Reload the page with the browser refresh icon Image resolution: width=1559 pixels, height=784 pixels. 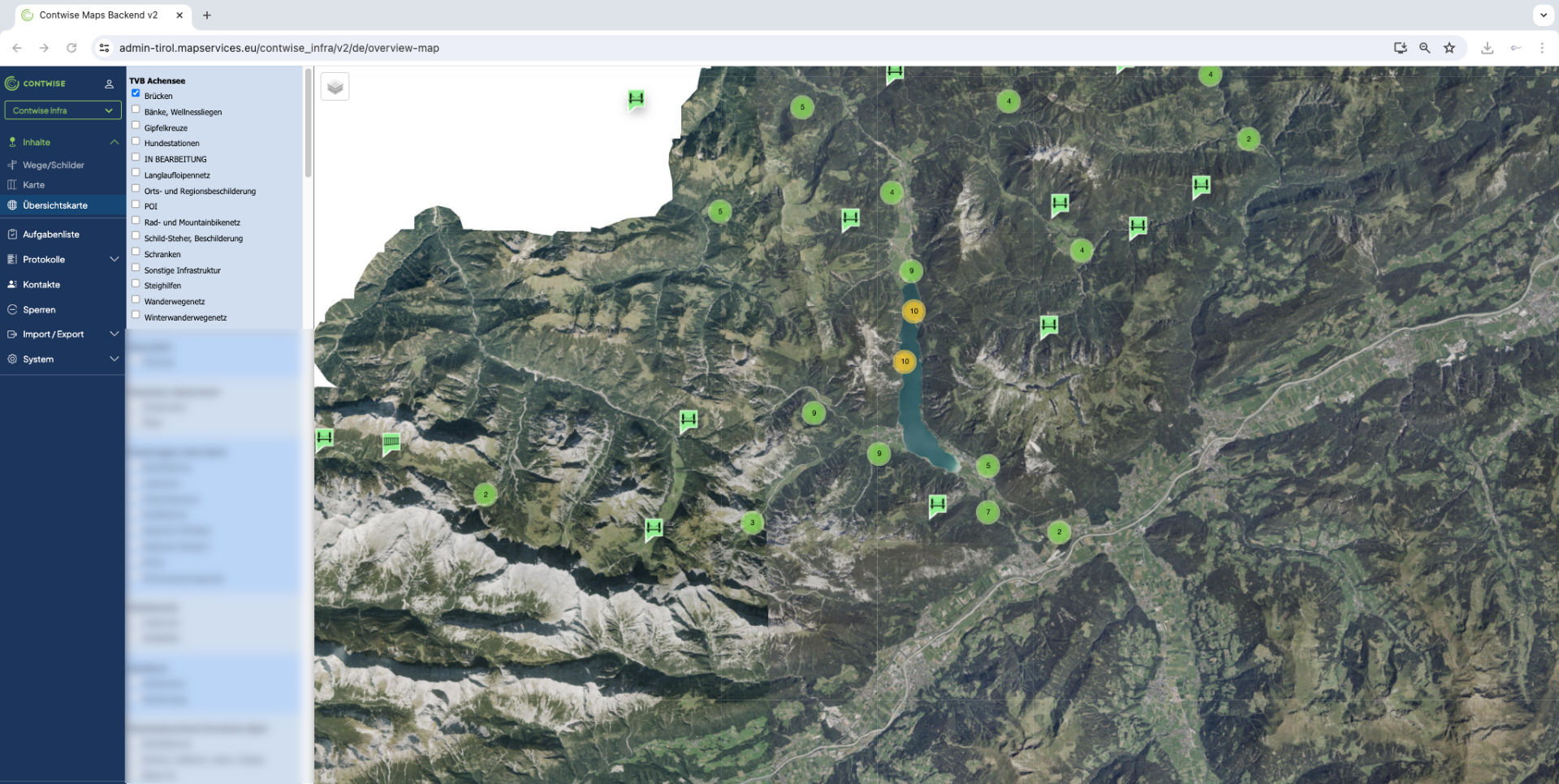tap(71, 48)
